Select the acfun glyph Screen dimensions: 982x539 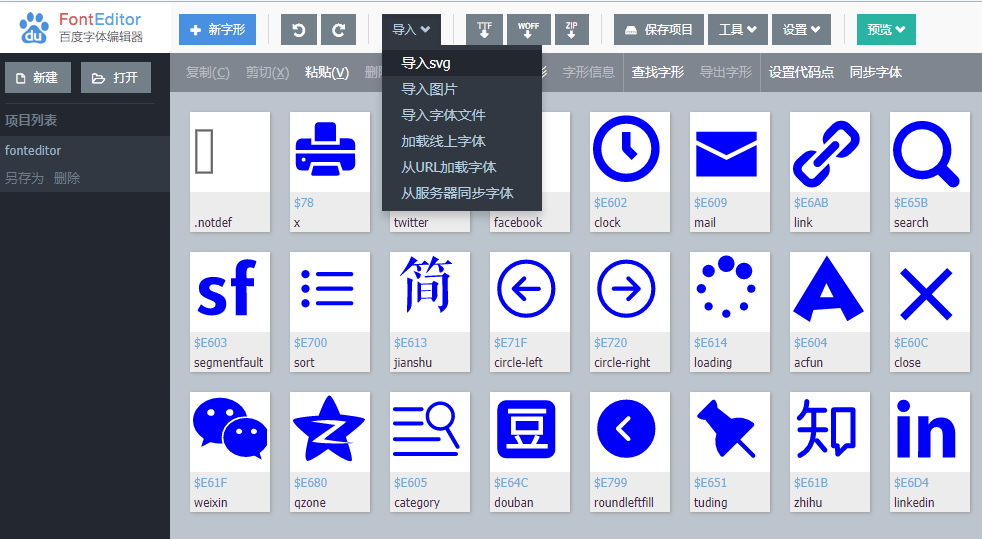830,312
